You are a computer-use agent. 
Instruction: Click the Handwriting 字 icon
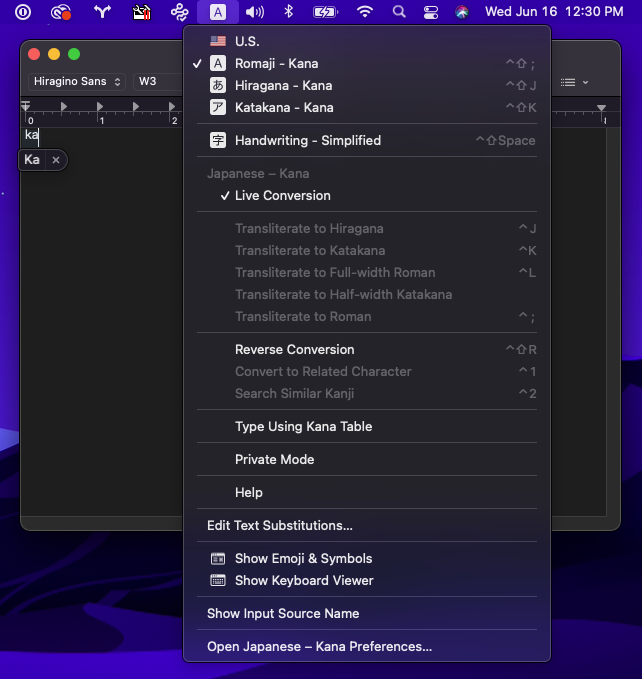[218, 140]
